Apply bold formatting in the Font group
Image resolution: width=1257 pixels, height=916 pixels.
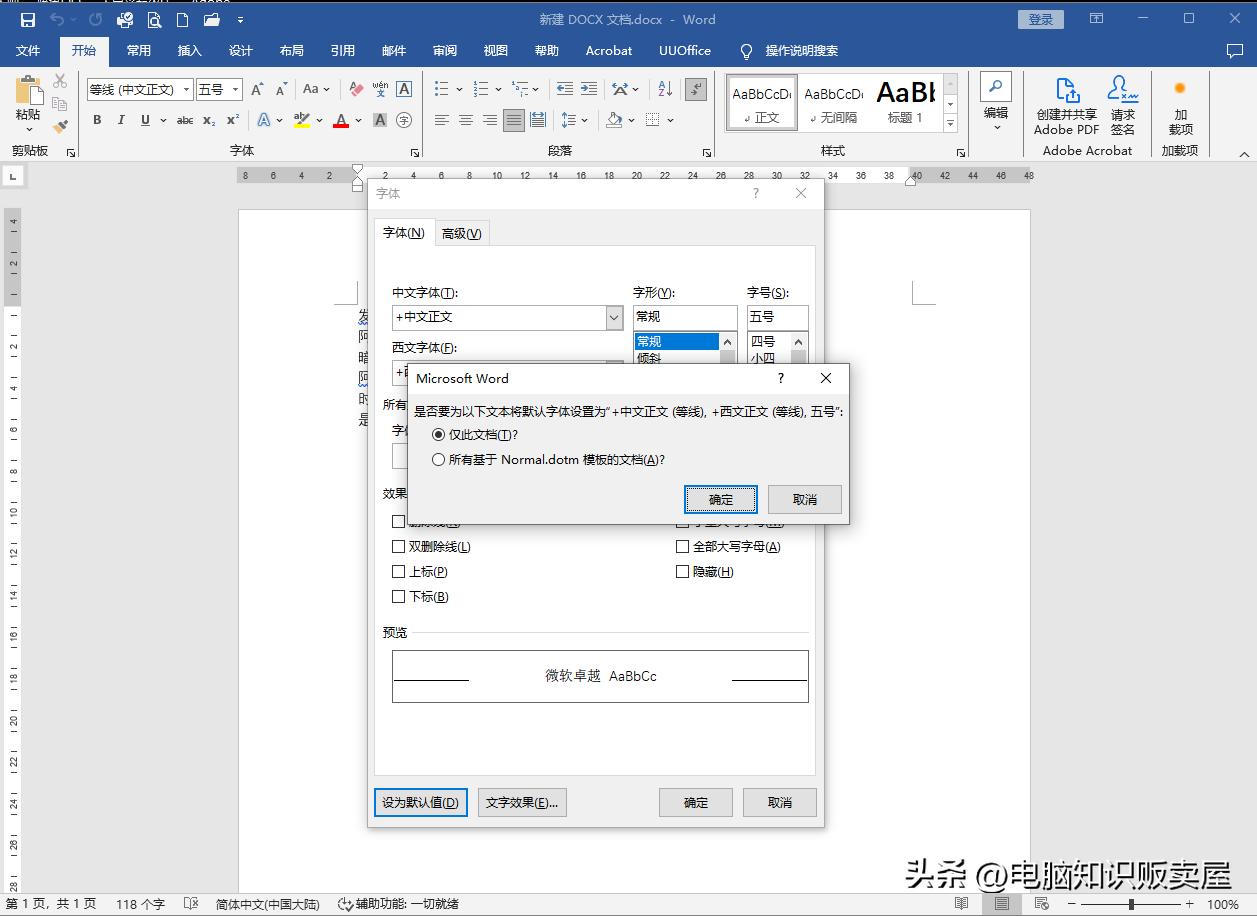click(x=97, y=120)
